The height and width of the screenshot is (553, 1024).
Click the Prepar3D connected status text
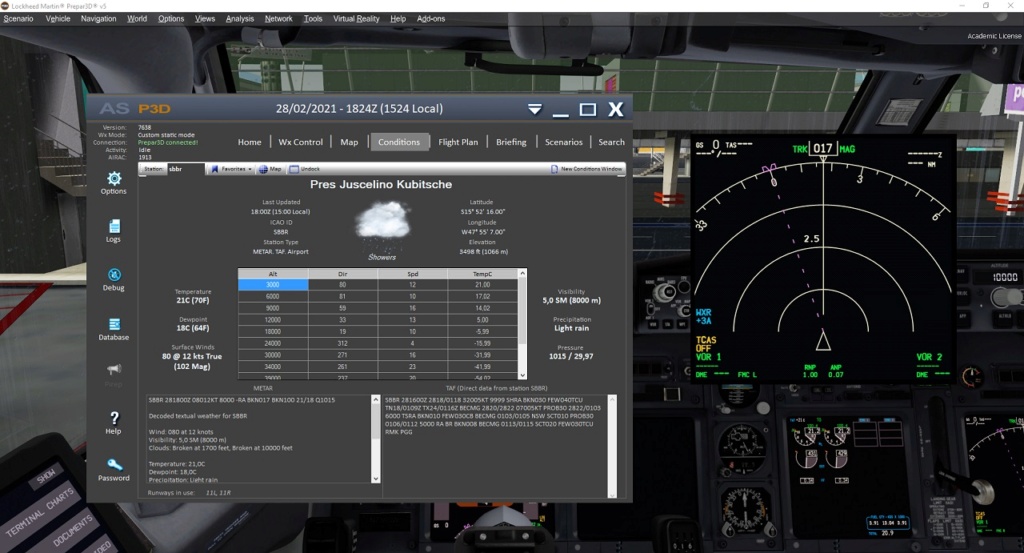(x=168, y=142)
